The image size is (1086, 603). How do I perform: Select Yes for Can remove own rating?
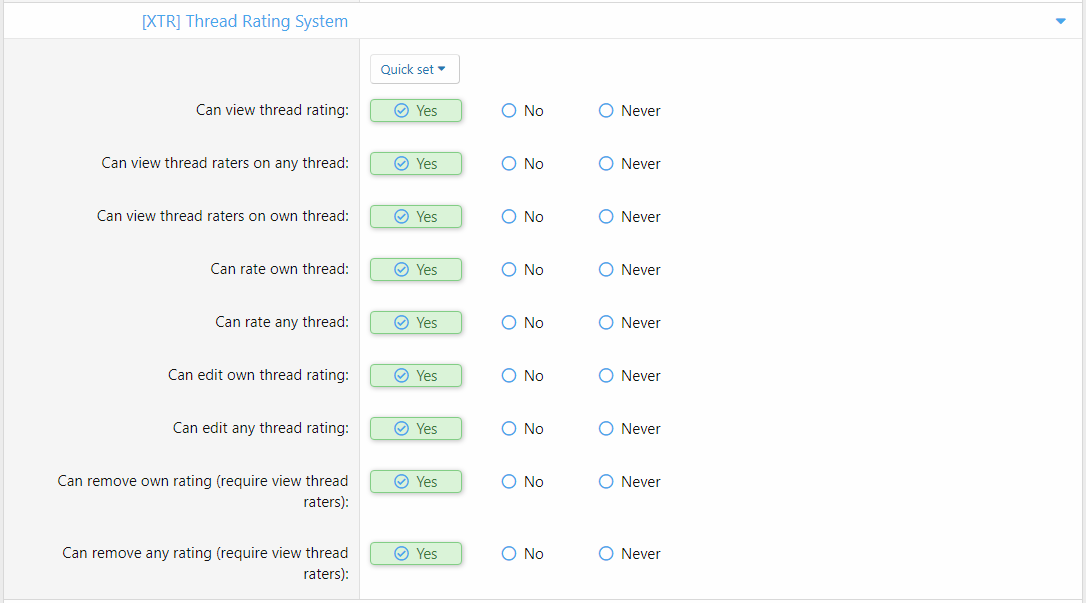click(x=416, y=482)
